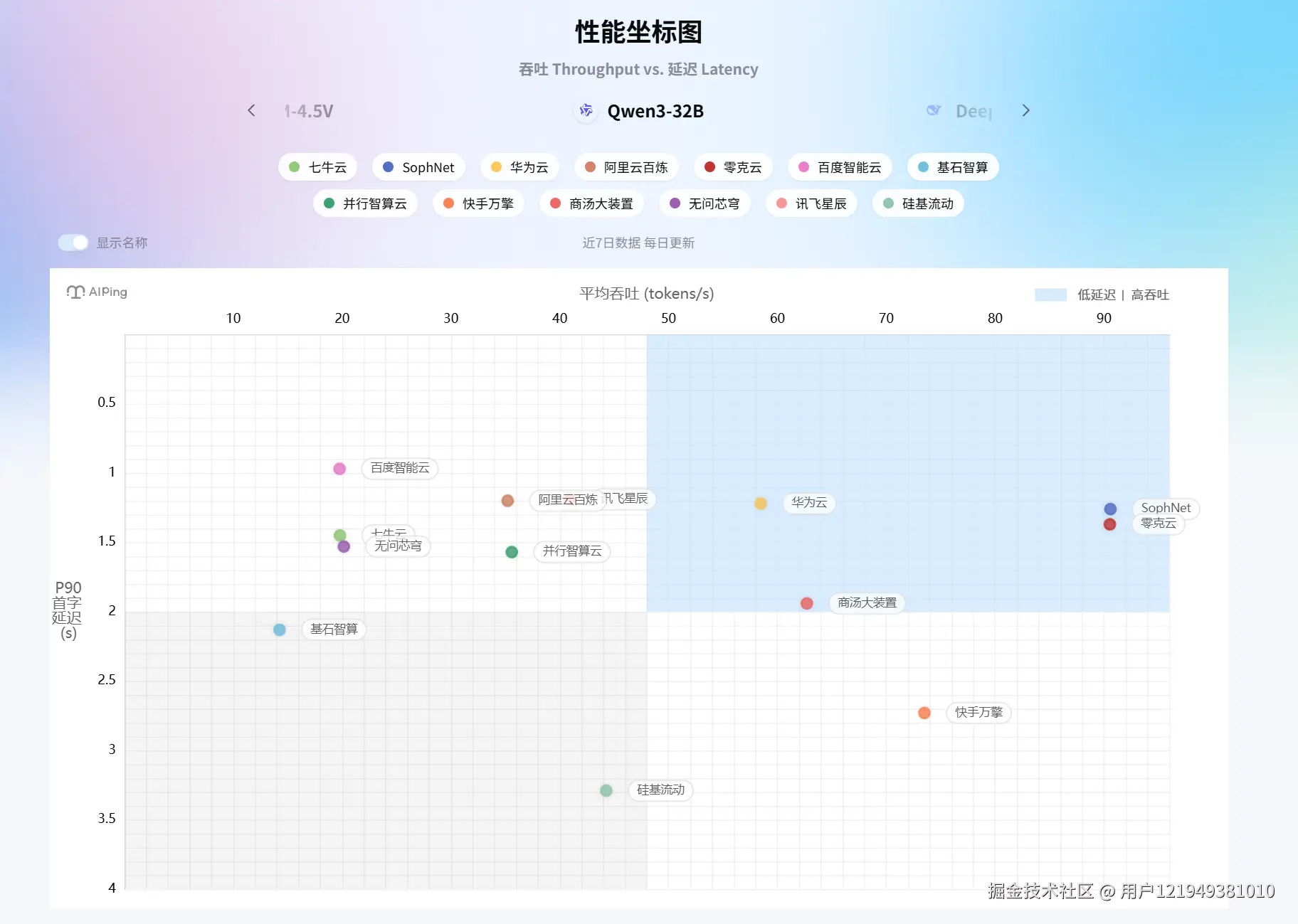The image size is (1298, 924).
Task: Go to the previous model with left chevron
Action: (x=251, y=110)
